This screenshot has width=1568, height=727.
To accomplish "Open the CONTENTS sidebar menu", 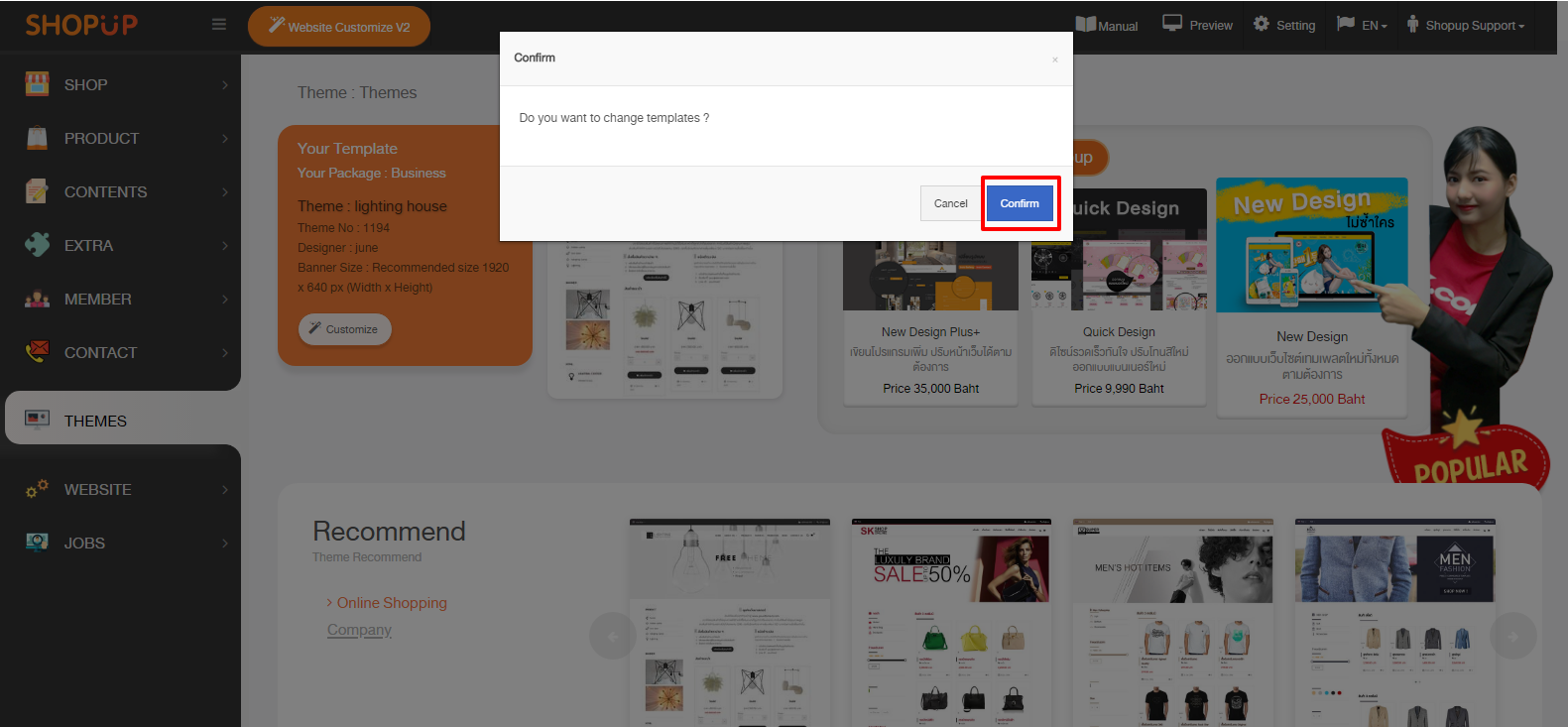I will [120, 192].
